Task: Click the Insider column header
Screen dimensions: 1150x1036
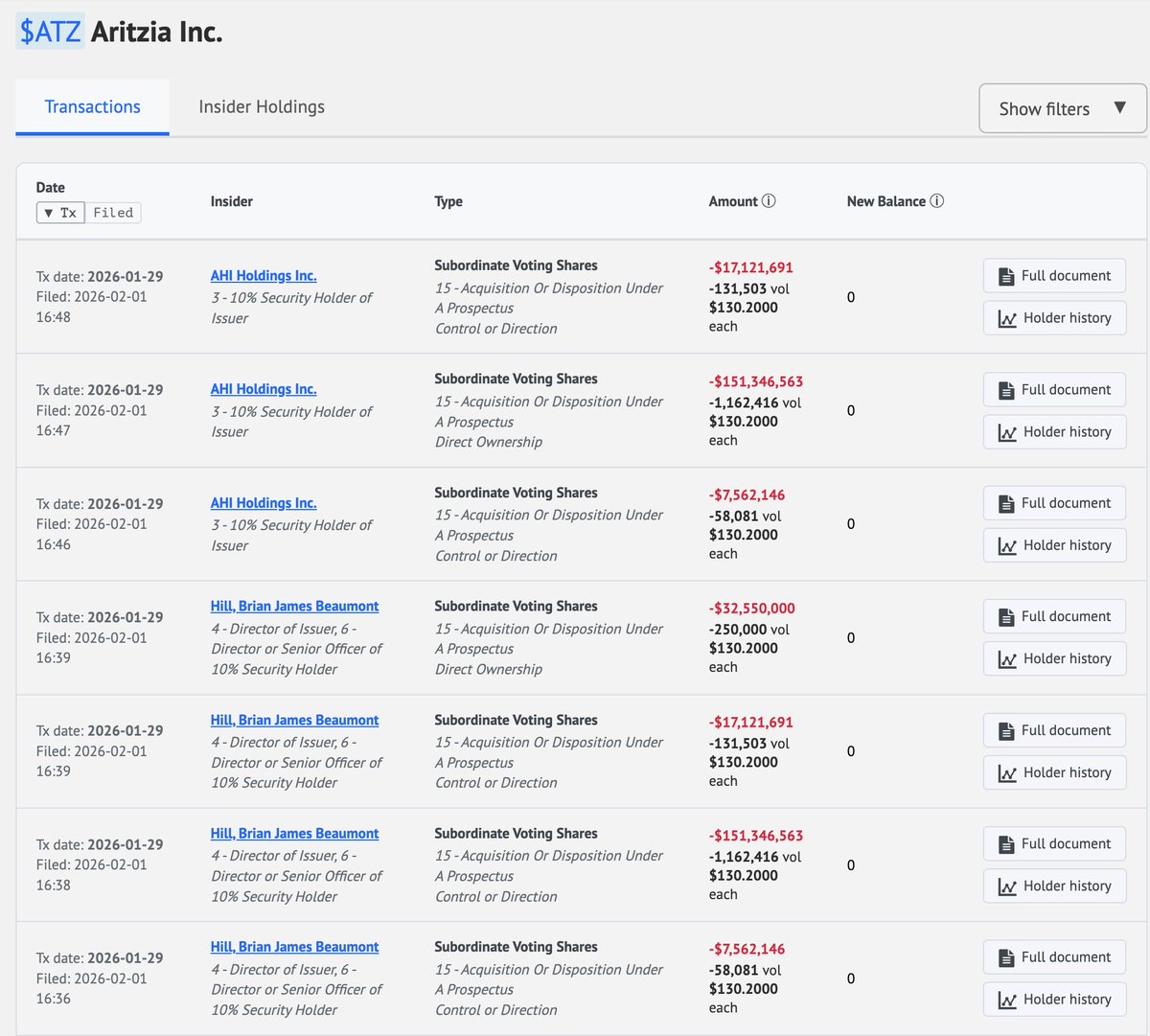Action: 232,201
